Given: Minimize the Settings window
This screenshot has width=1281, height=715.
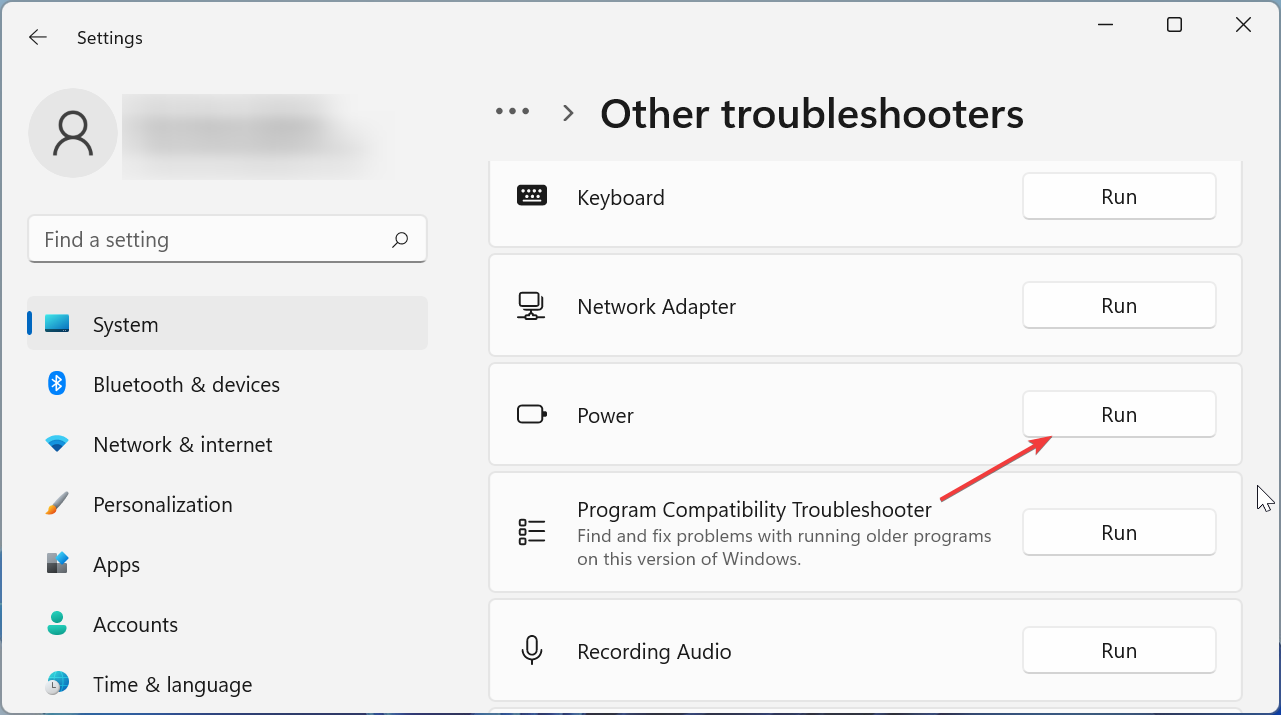Looking at the screenshot, I should point(1105,25).
